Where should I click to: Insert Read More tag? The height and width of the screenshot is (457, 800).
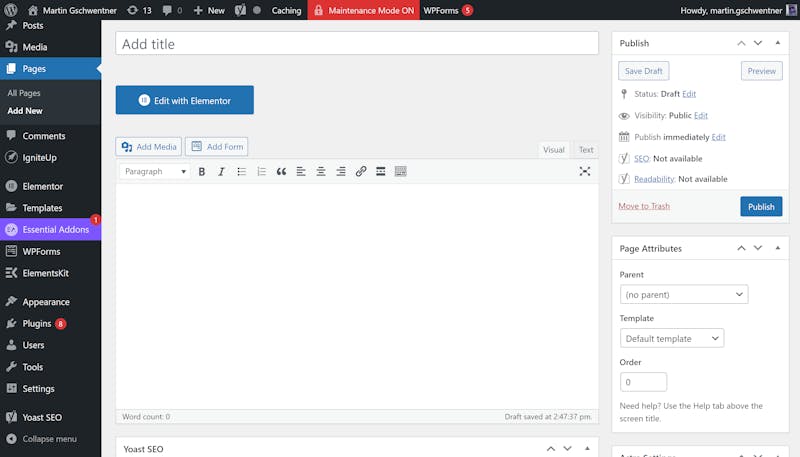[381, 171]
